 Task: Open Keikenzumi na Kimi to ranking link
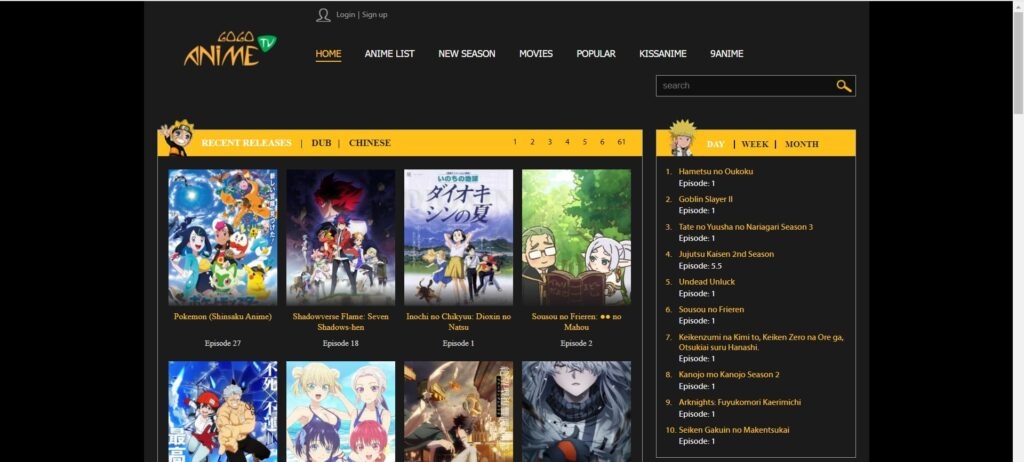coord(761,342)
